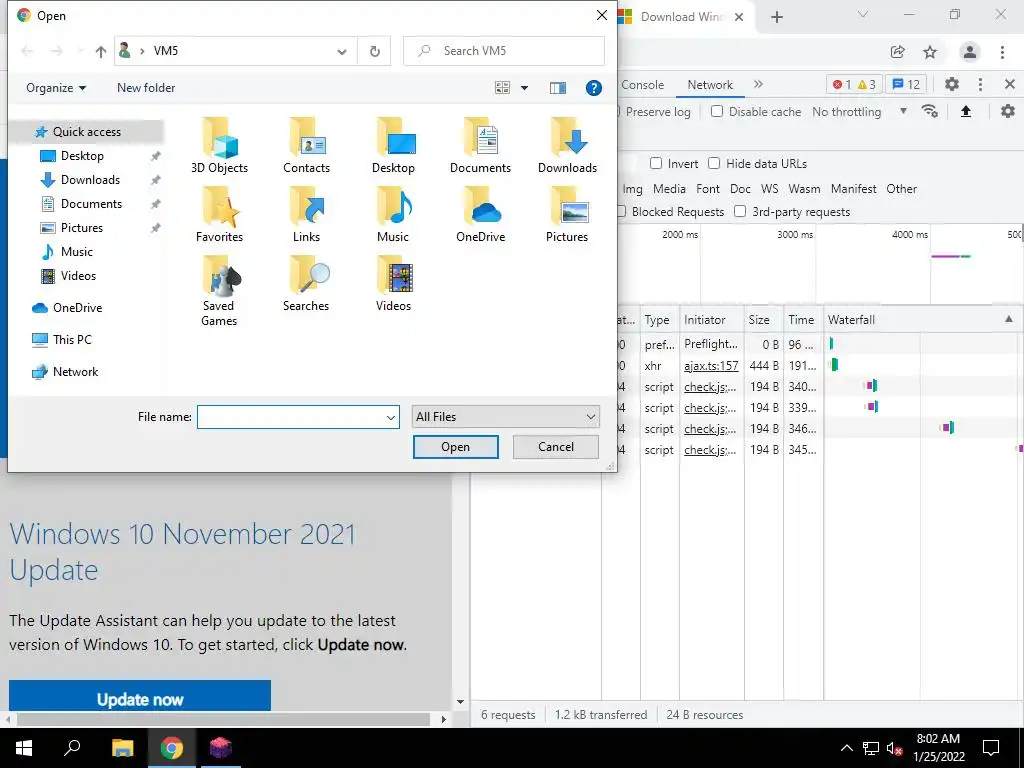Click the File name input field
This screenshot has width=1024, height=768.
(x=291, y=417)
